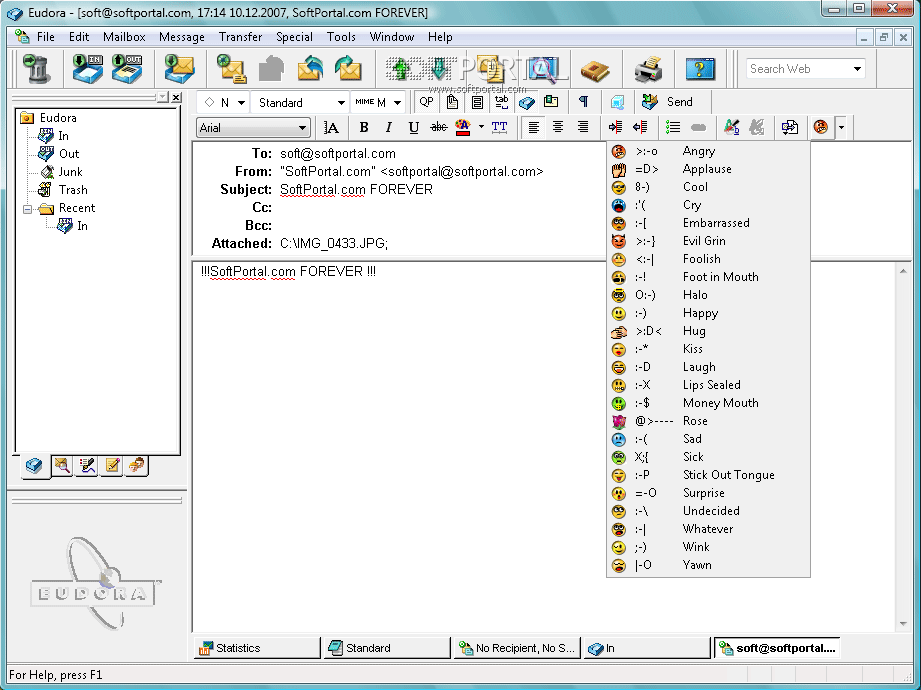Toggle the tab-in-body option icon
Viewport: 921px width, 690px height.
tap(502, 102)
